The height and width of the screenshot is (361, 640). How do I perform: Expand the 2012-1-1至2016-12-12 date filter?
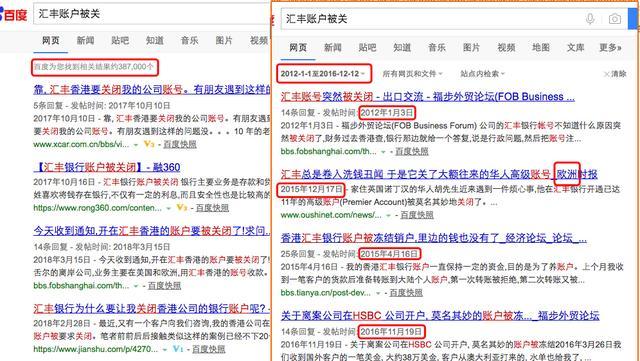pyautogui.click(x=324, y=74)
